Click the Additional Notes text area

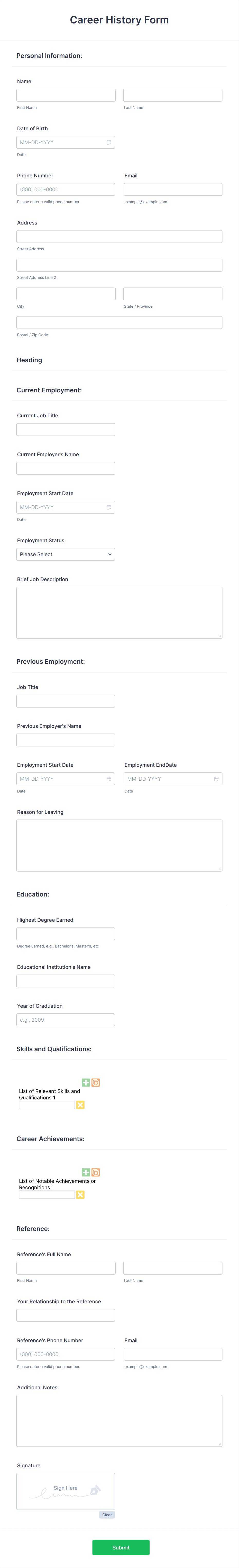pos(119,1421)
